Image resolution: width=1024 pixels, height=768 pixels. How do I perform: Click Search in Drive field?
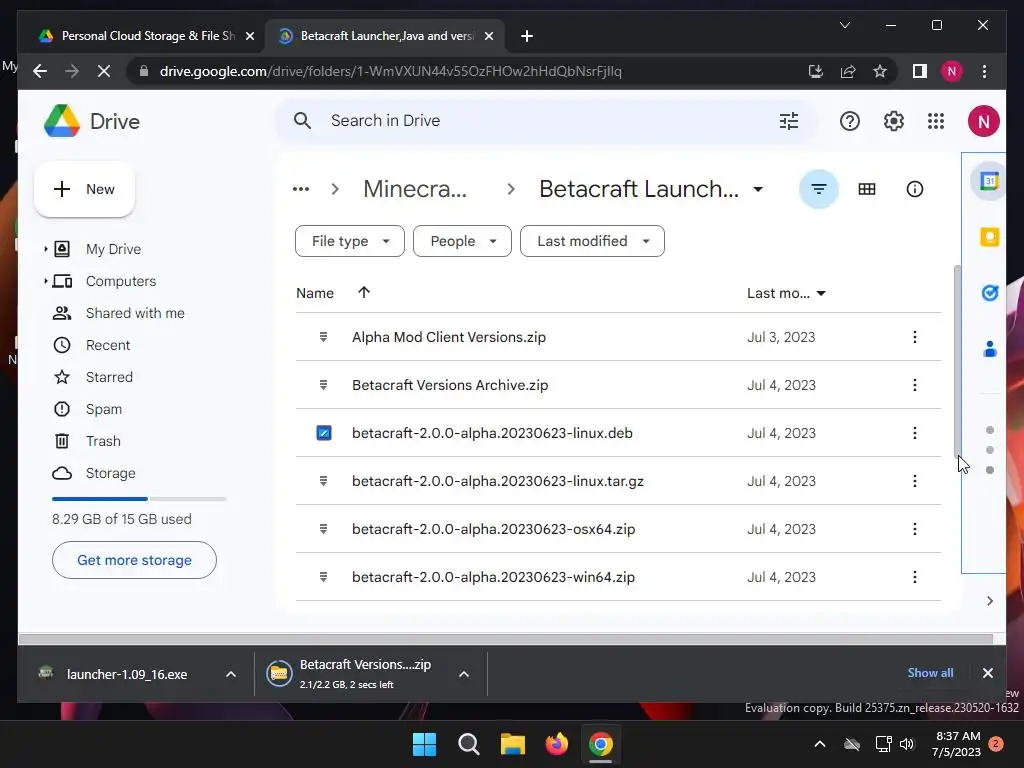coord(546,121)
